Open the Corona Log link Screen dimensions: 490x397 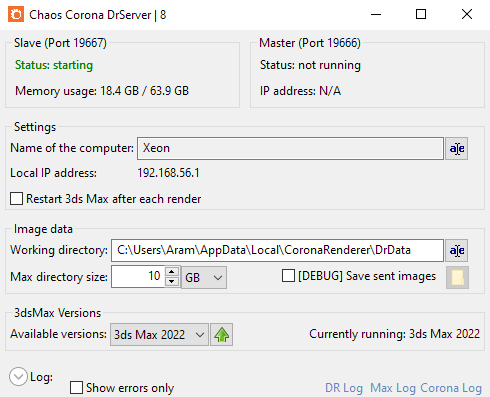[x=451, y=388]
